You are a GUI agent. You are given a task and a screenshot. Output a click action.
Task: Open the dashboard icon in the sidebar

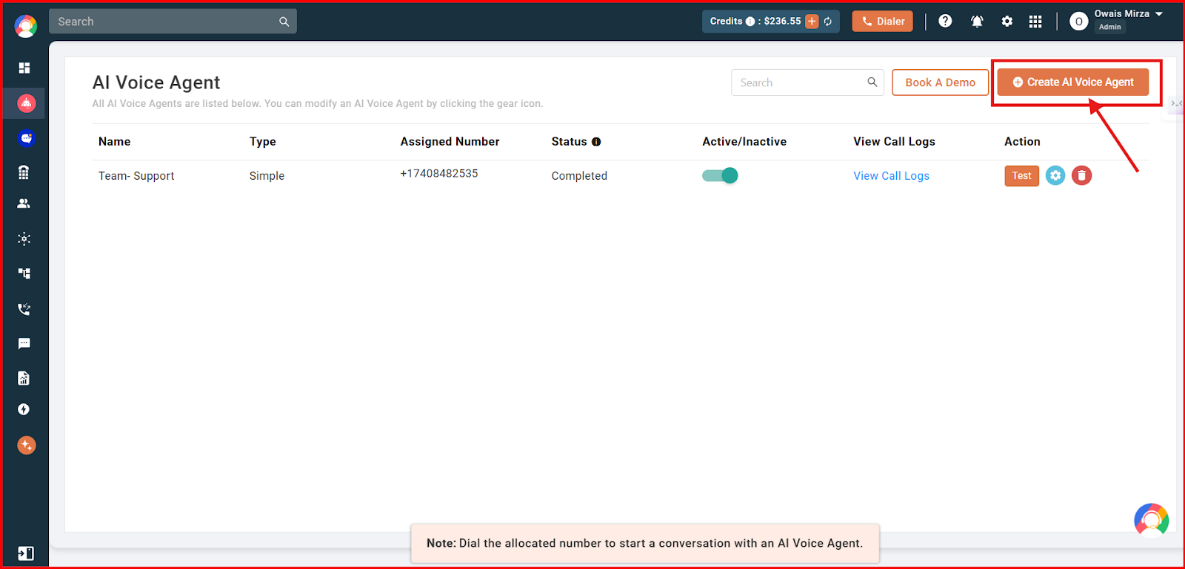point(24,68)
